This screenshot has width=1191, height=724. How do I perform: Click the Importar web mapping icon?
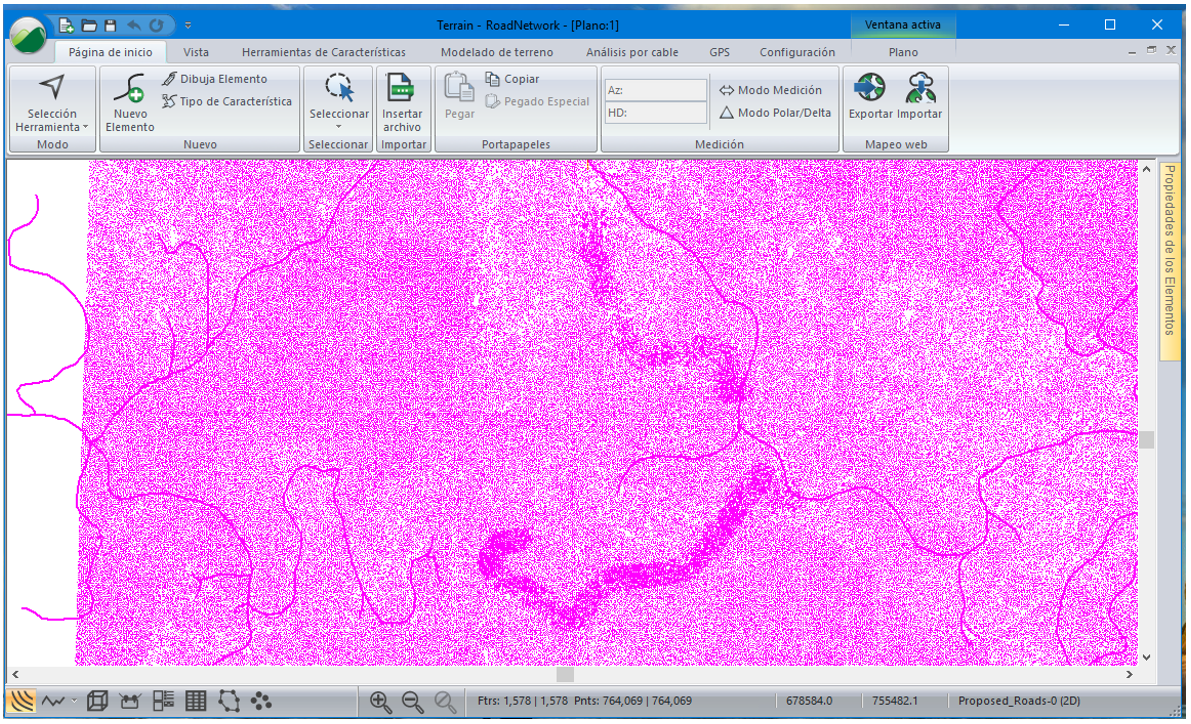click(x=919, y=89)
